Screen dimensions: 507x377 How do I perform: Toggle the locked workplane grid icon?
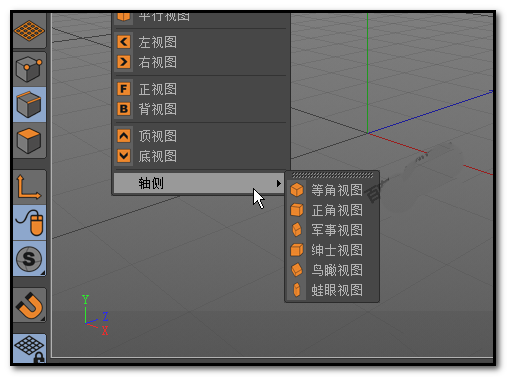point(29,348)
